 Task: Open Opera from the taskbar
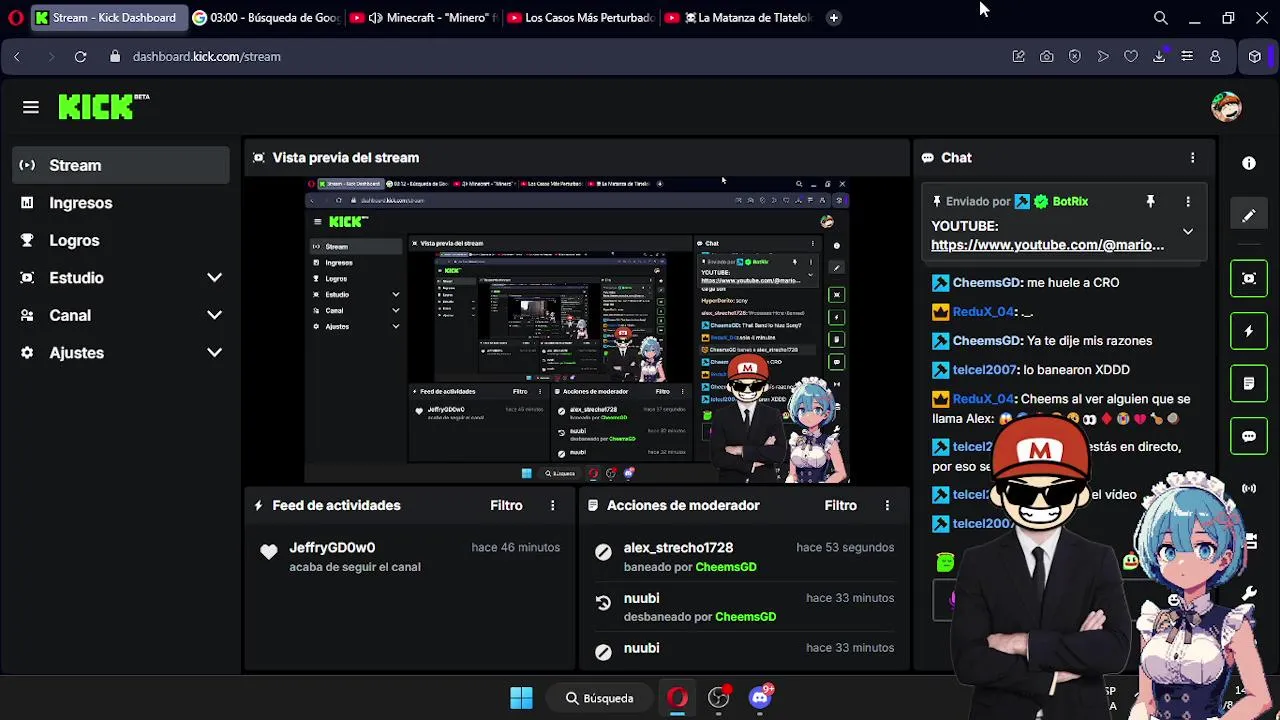coord(677,698)
